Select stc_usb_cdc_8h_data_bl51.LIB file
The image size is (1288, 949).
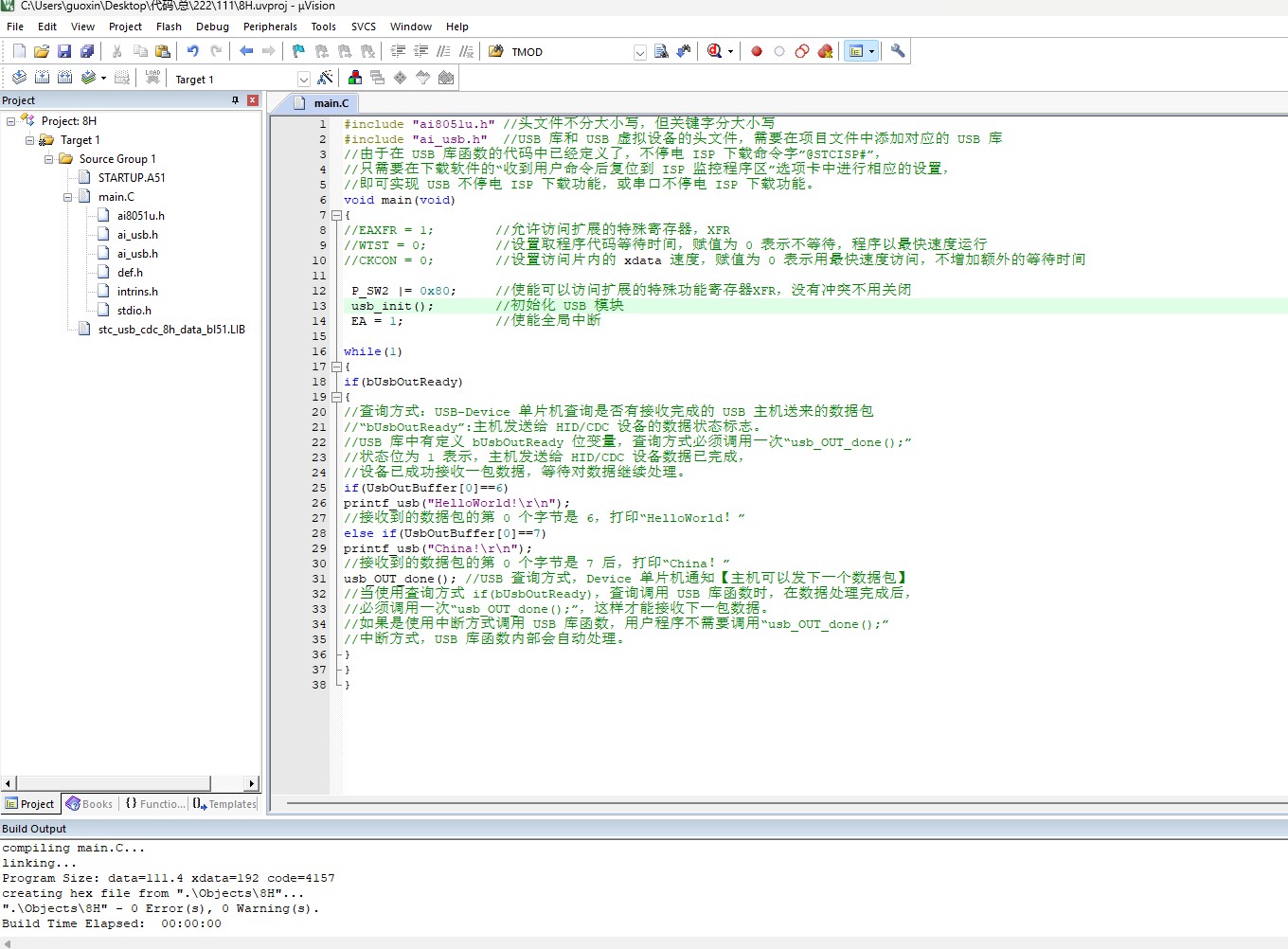[171, 330]
